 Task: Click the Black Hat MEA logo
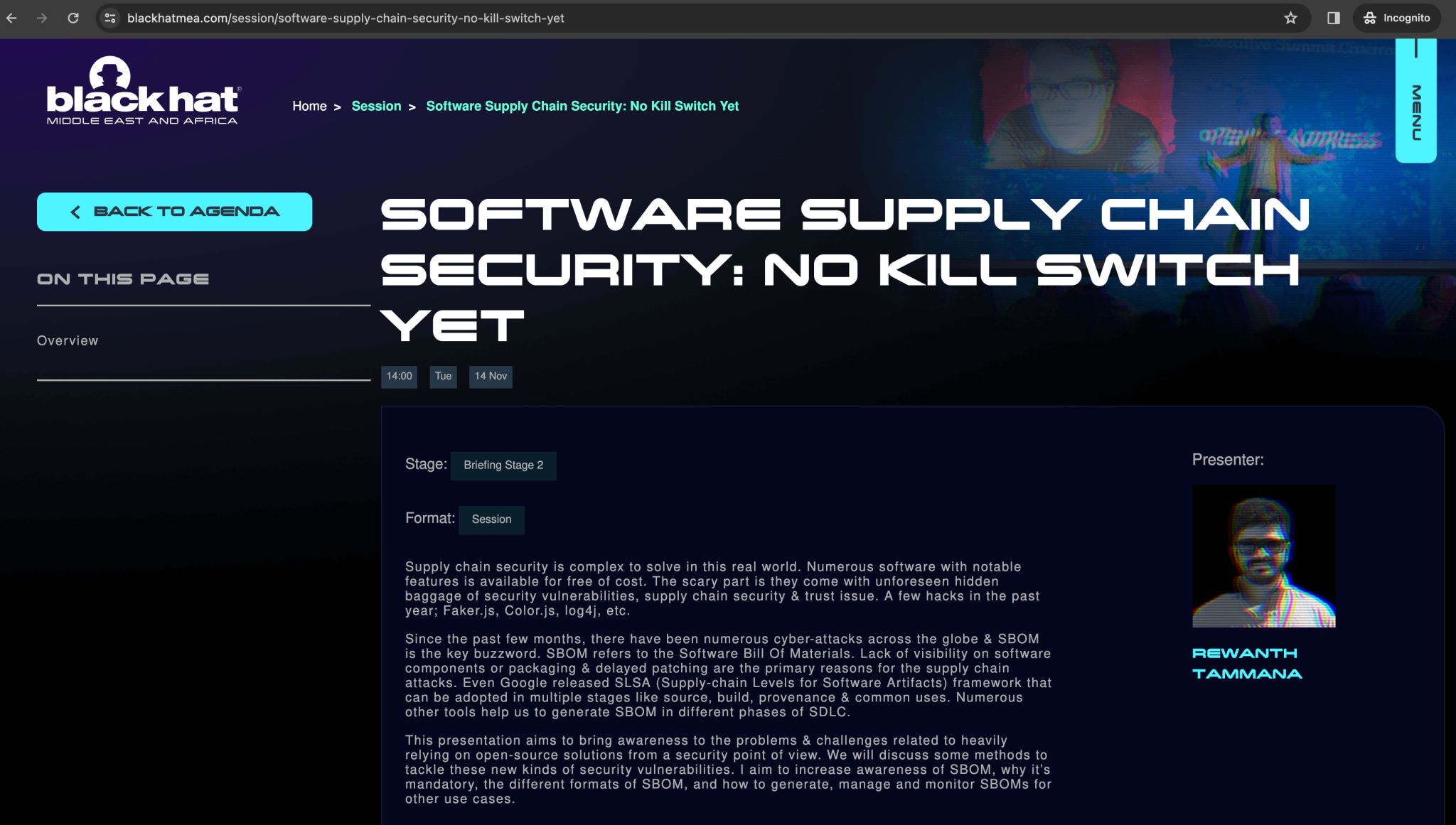[x=142, y=96]
